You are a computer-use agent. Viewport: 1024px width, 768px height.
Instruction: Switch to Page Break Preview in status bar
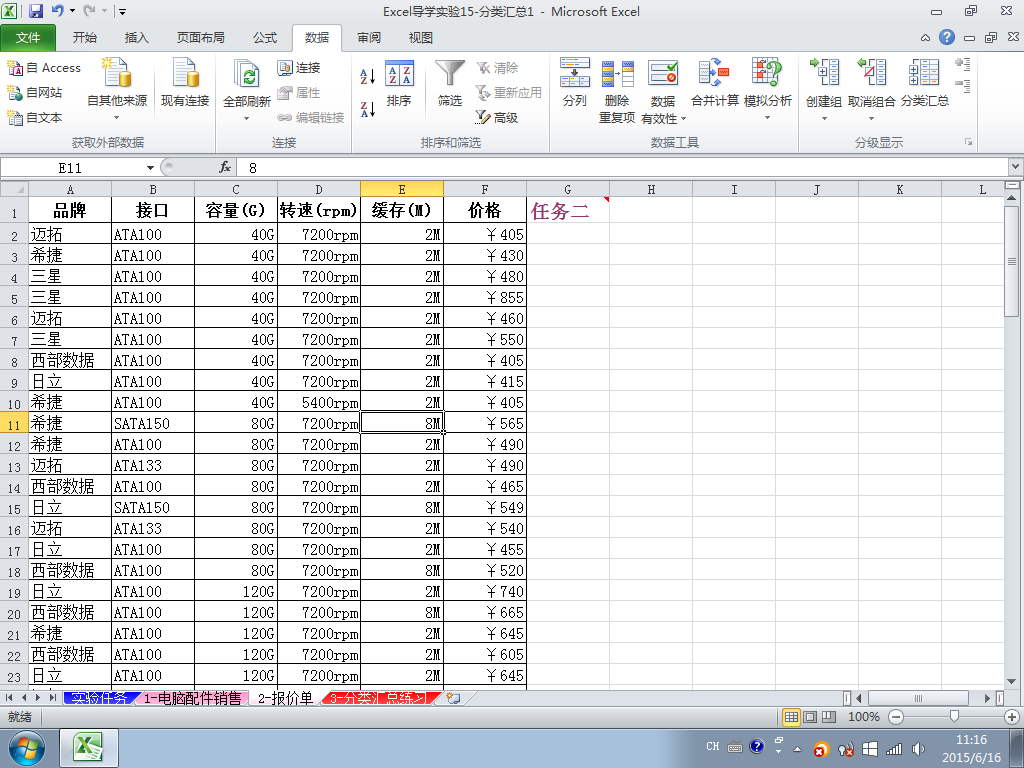click(829, 717)
